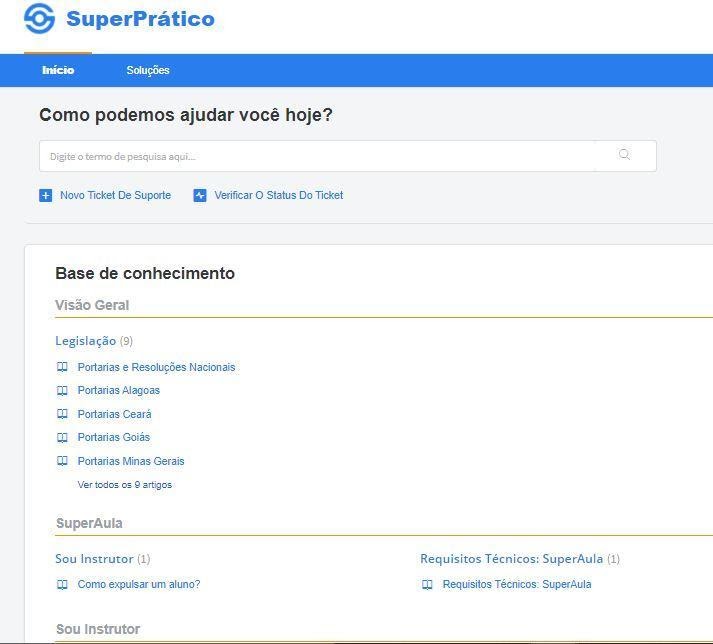Viewport: 713px width, 644px height.
Task: Click the search magnifier icon
Action: click(x=624, y=155)
